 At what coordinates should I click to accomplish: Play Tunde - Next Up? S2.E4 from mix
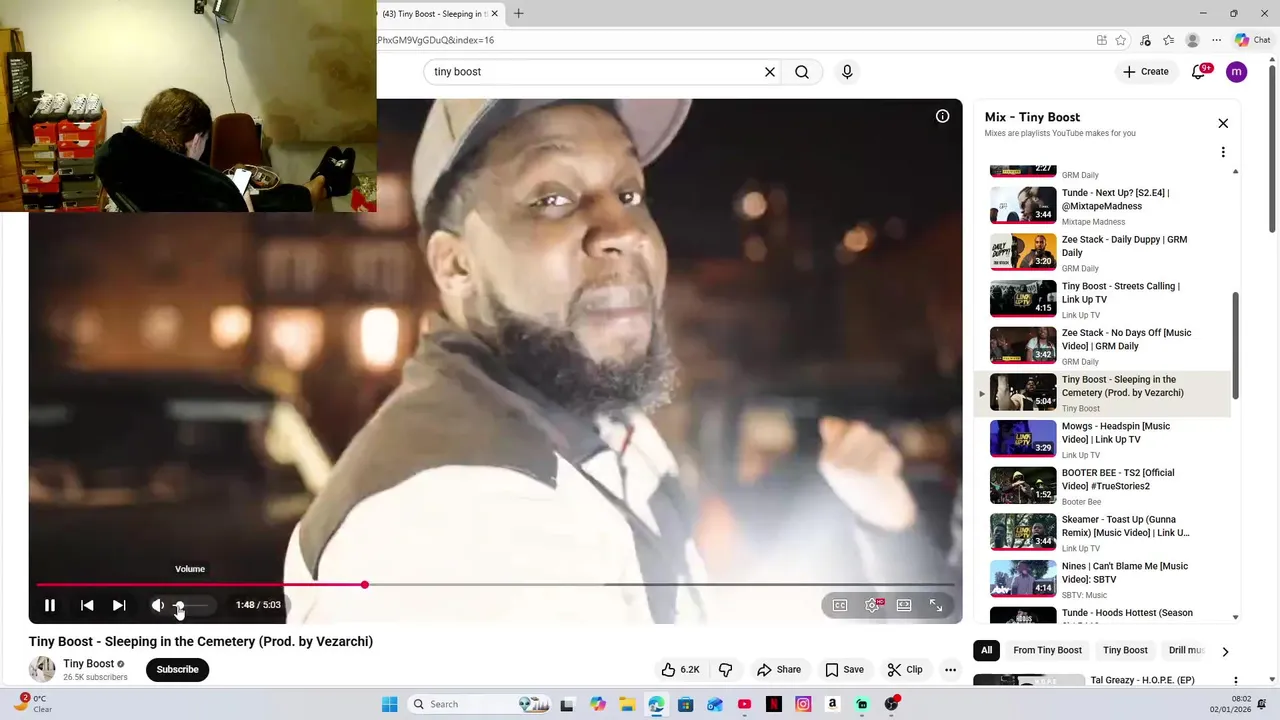pos(1102,205)
